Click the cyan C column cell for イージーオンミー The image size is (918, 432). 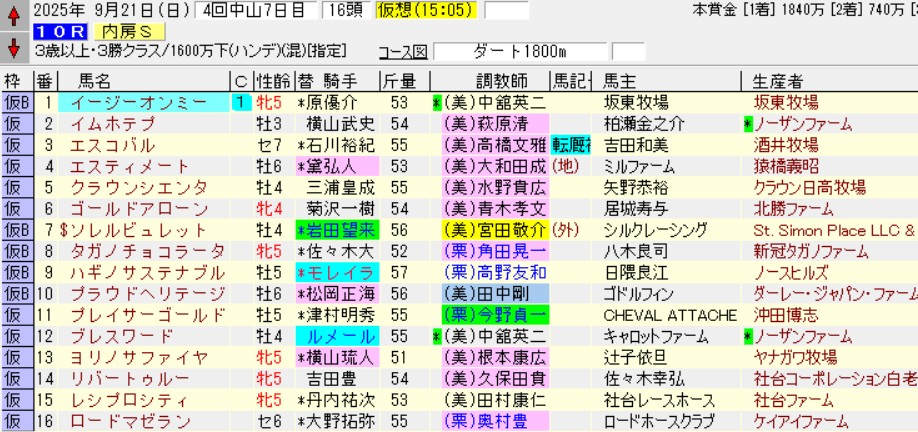241,103
